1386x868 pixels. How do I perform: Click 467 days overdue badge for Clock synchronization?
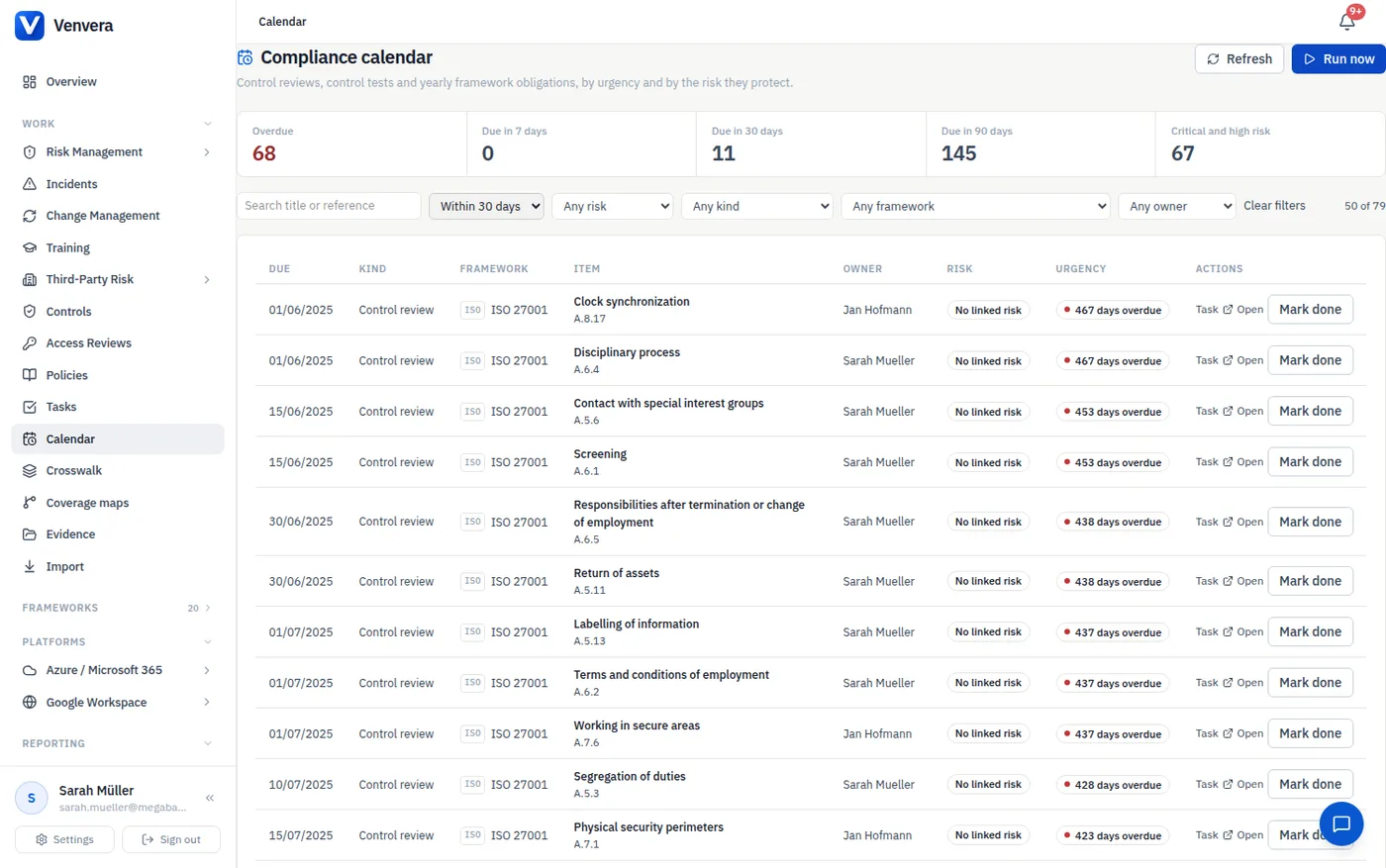(x=1113, y=310)
